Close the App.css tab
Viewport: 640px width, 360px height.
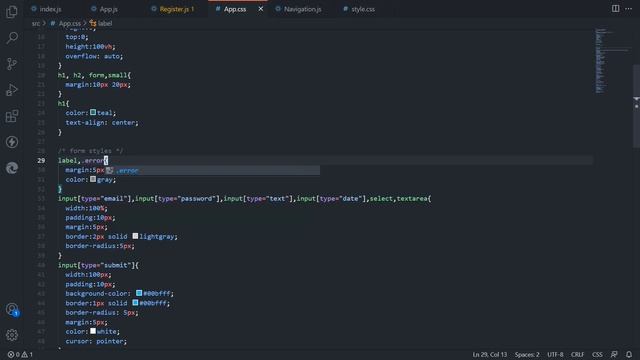260,9
